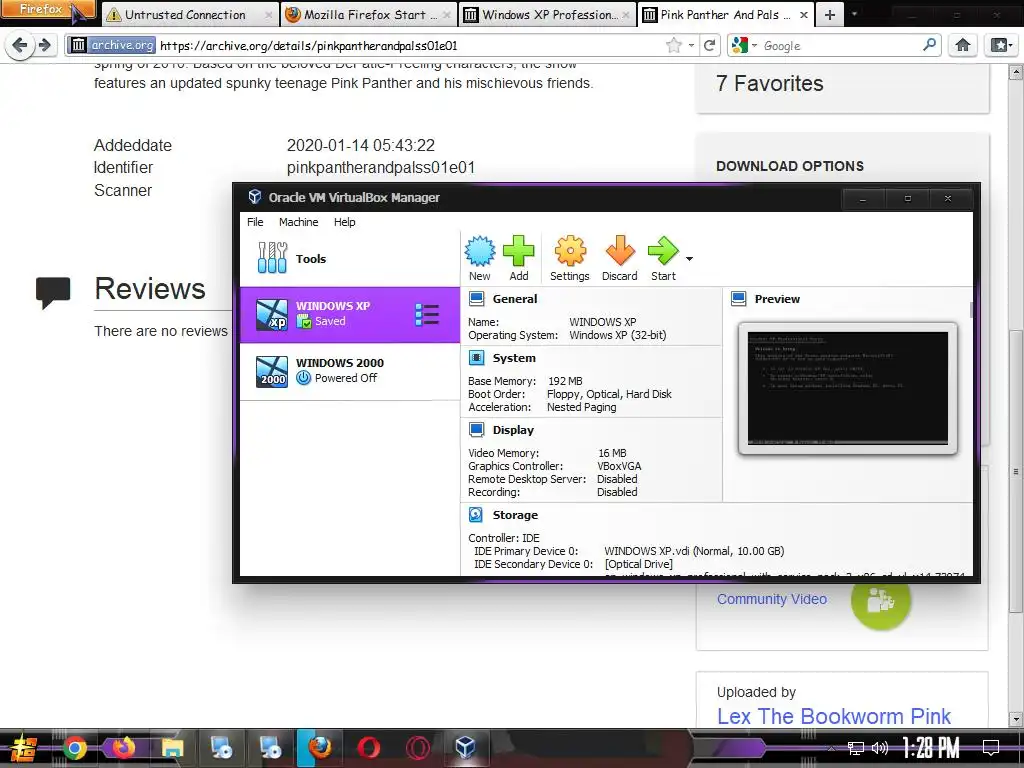The width and height of the screenshot is (1024, 768).
Task: Open the Firefox bookmarks menu button
Action: tap(1000, 45)
